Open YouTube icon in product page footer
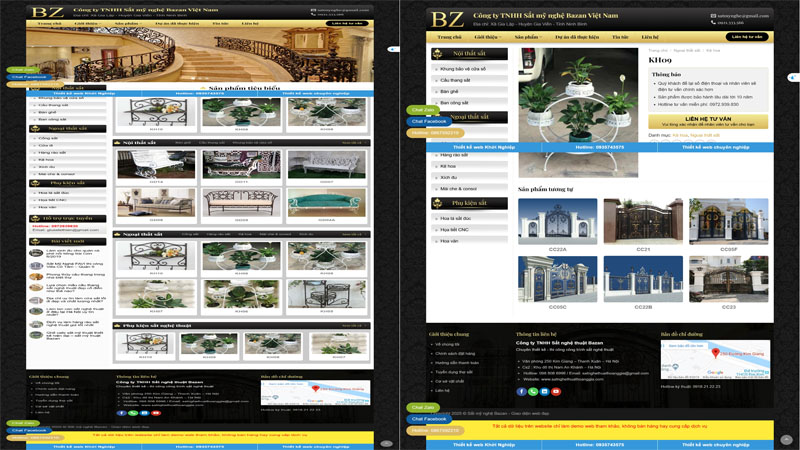Viewport: 800px width, 450px height. pos(556,391)
